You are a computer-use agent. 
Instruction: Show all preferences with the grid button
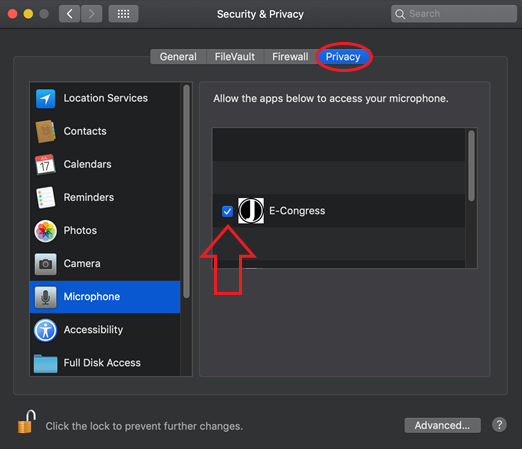click(x=123, y=14)
